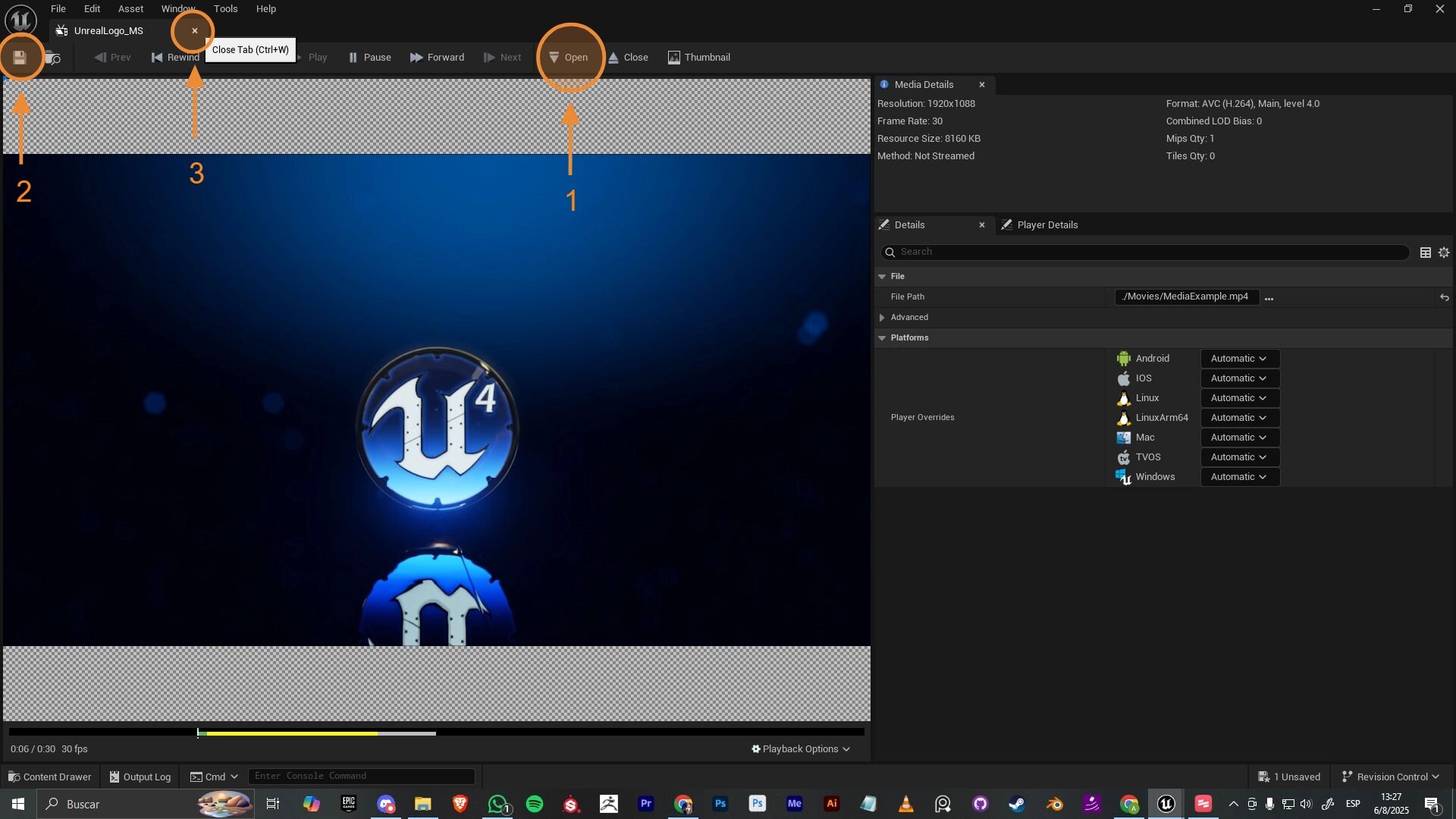
Task: Pause the media playback
Action: click(369, 58)
